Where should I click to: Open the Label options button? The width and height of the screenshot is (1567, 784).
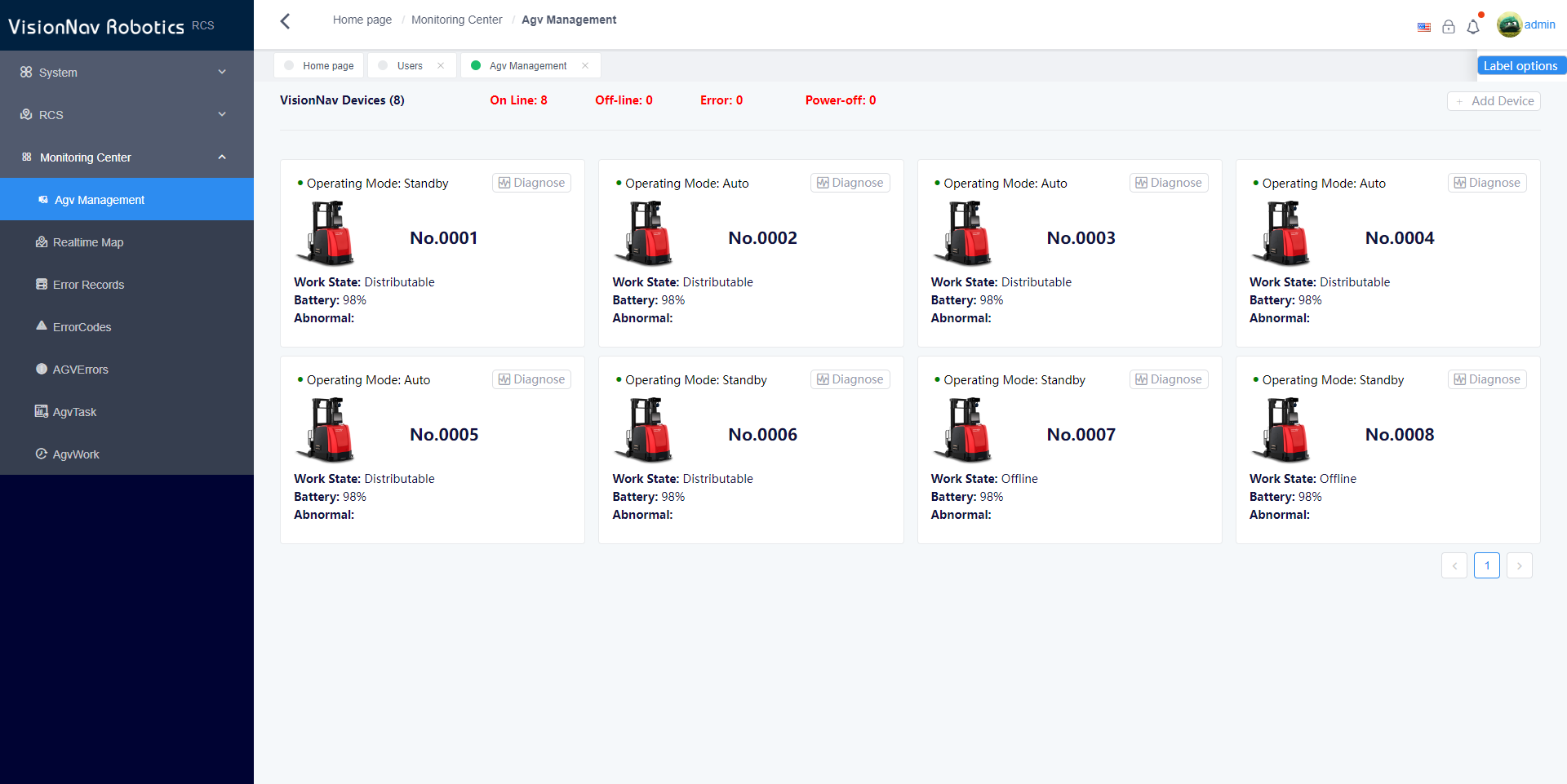[x=1520, y=66]
